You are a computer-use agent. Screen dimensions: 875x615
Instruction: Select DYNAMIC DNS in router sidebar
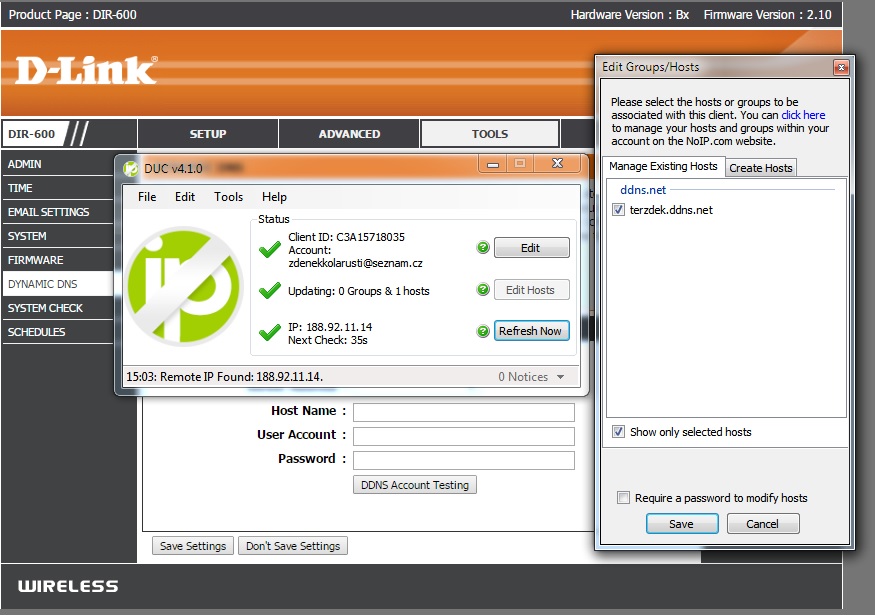click(x=58, y=284)
